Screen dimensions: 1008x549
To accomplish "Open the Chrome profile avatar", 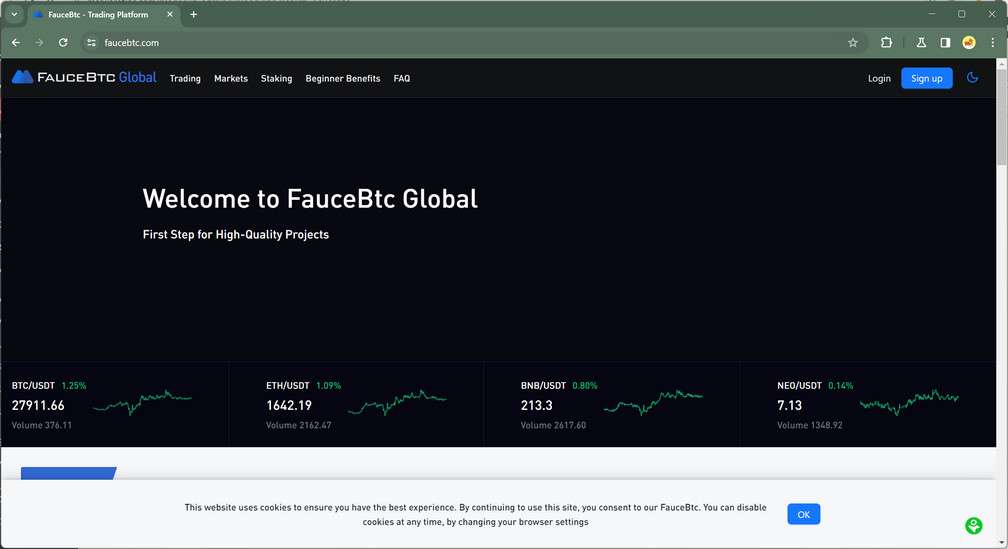I will (969, 43).
